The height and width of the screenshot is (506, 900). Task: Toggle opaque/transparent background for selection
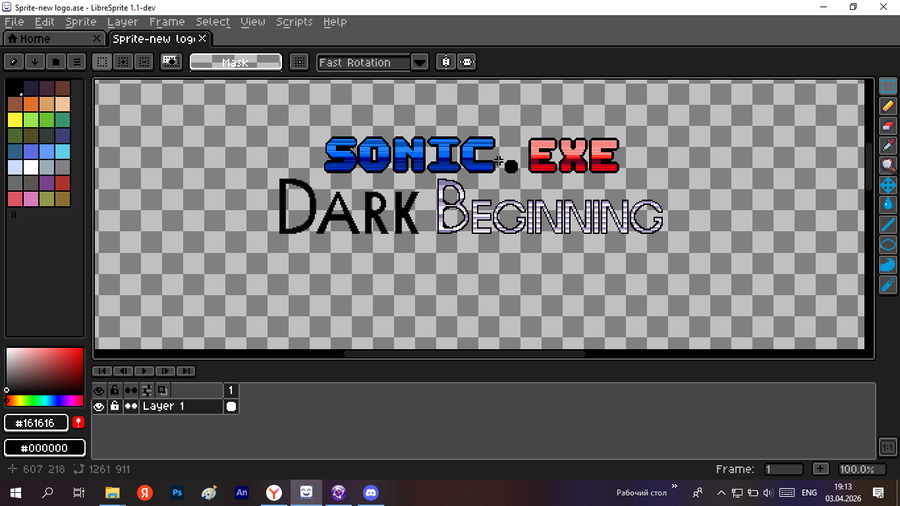point(171,62)
